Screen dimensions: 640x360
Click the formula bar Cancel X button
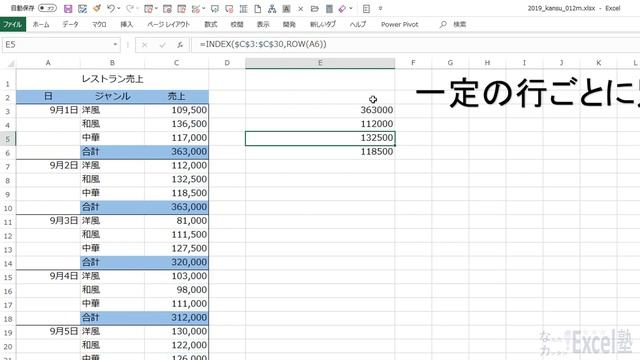click(144, 45)
